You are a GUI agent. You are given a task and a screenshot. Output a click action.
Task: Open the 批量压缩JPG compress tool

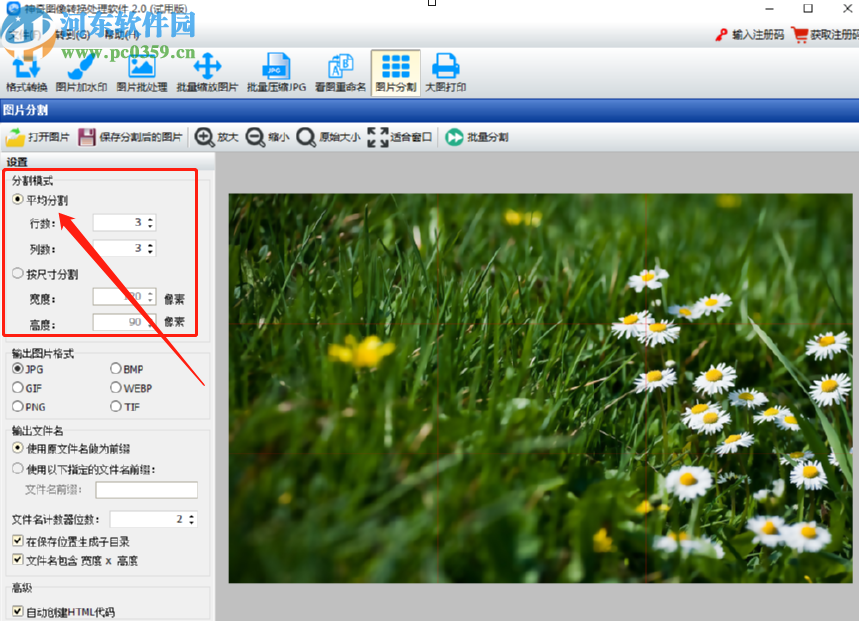pyautogui.click(x=276, y=73)
